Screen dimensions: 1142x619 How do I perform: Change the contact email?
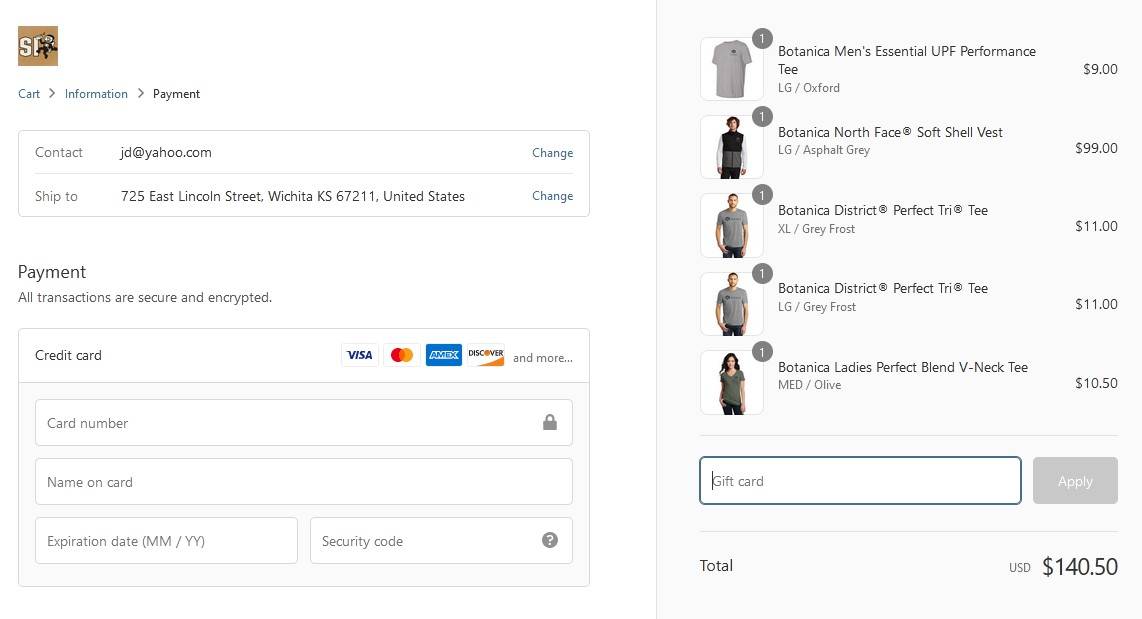tap(552, 153)
